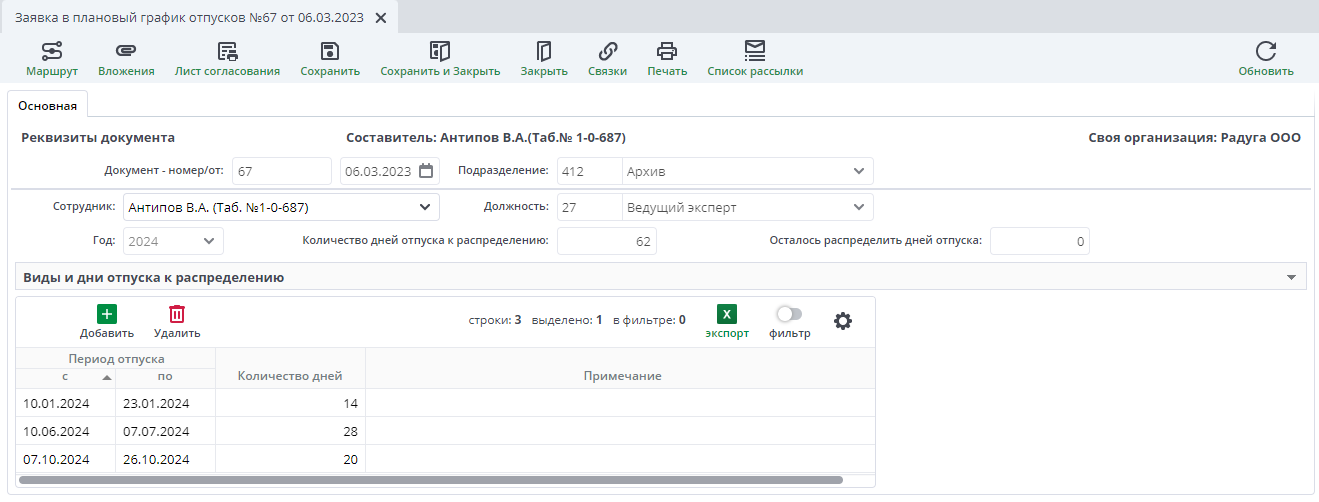1319x502 pixels.
Task: Switch to the Основная tab
Action: point(48,105)
